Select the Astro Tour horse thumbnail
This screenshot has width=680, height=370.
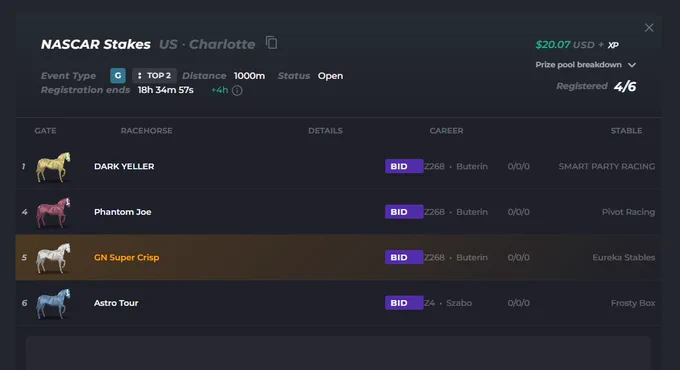tap(53, 303)
